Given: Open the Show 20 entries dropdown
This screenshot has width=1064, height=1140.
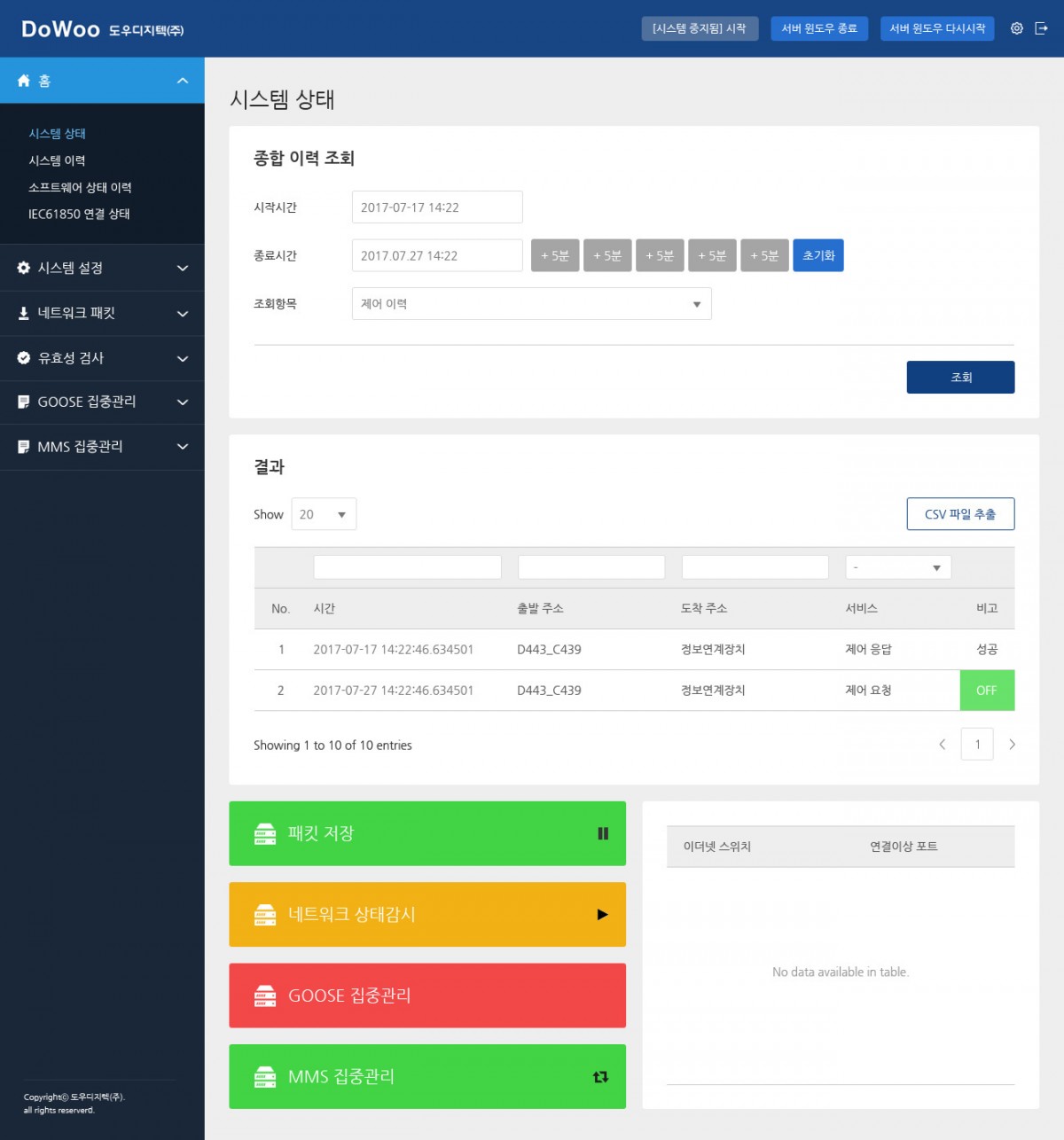Looking at the screenshot, I should pyautogui.click(x=324, y=514).
